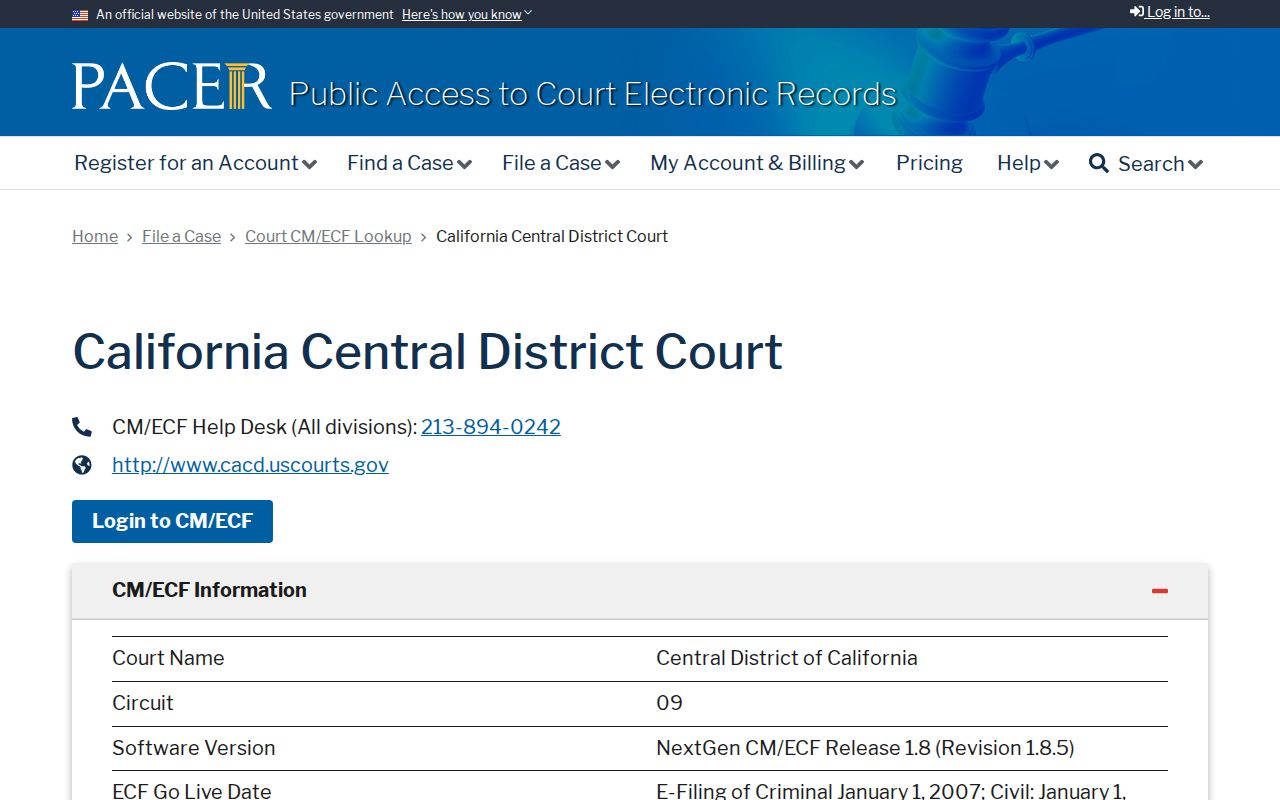Click the Circuit row label
This screenshot has height=800, width=1280.
click(x=143, y=703)
